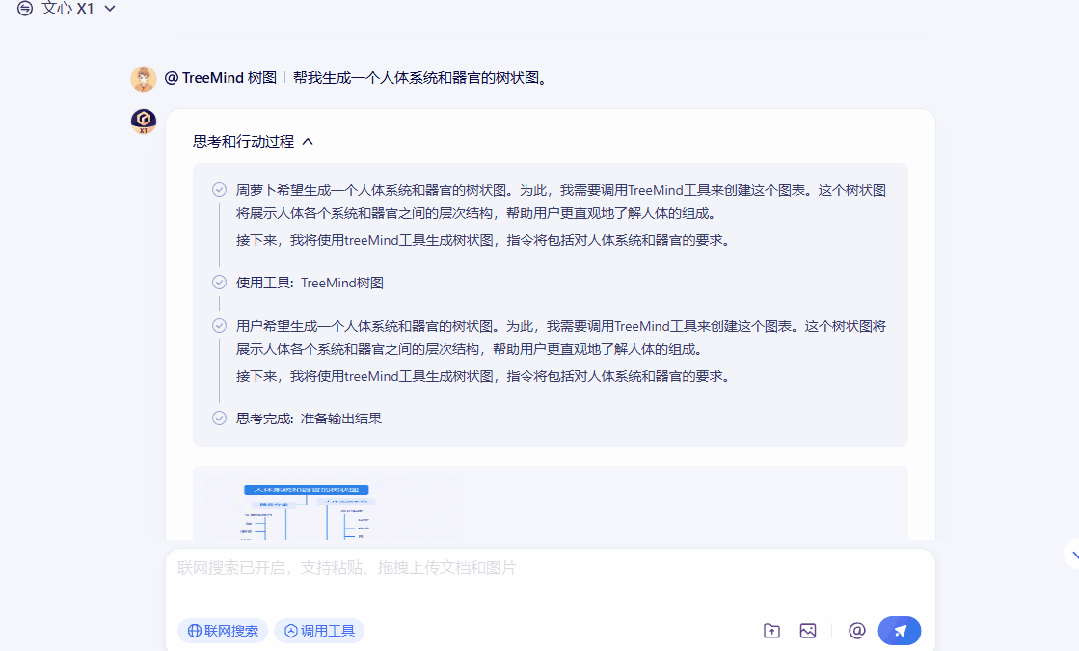Select the text 使用工具: TreeMind树图

(x=310, y=283)
